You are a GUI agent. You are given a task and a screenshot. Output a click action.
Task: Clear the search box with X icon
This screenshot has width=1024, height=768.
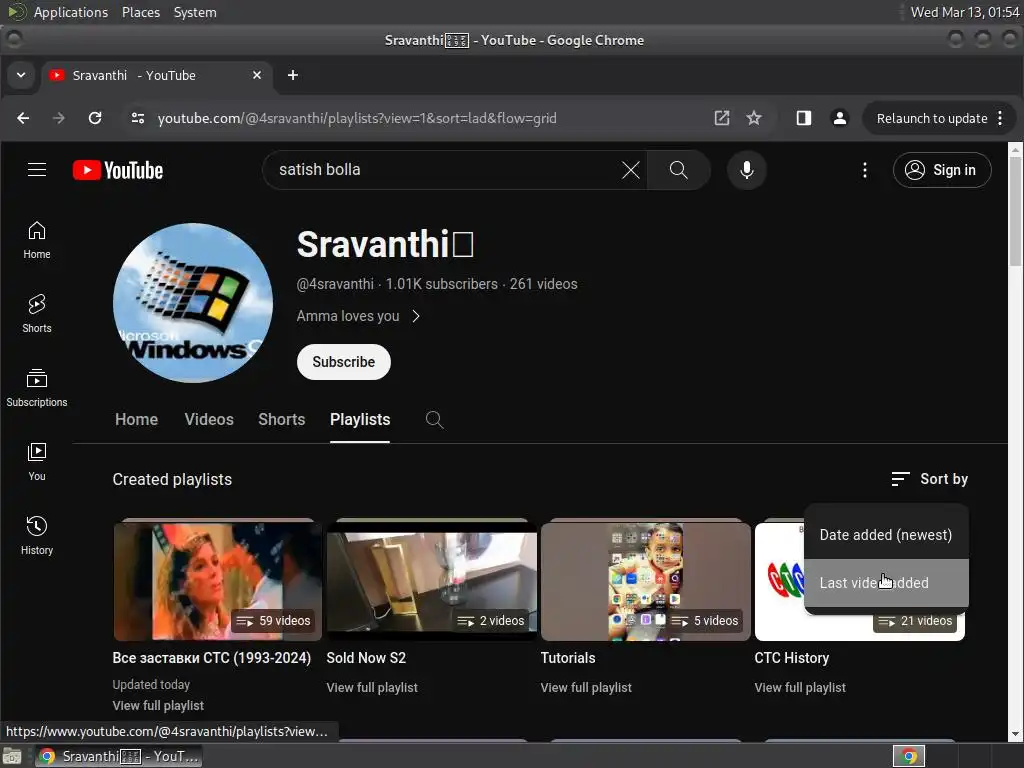click(x=630, y=170)
